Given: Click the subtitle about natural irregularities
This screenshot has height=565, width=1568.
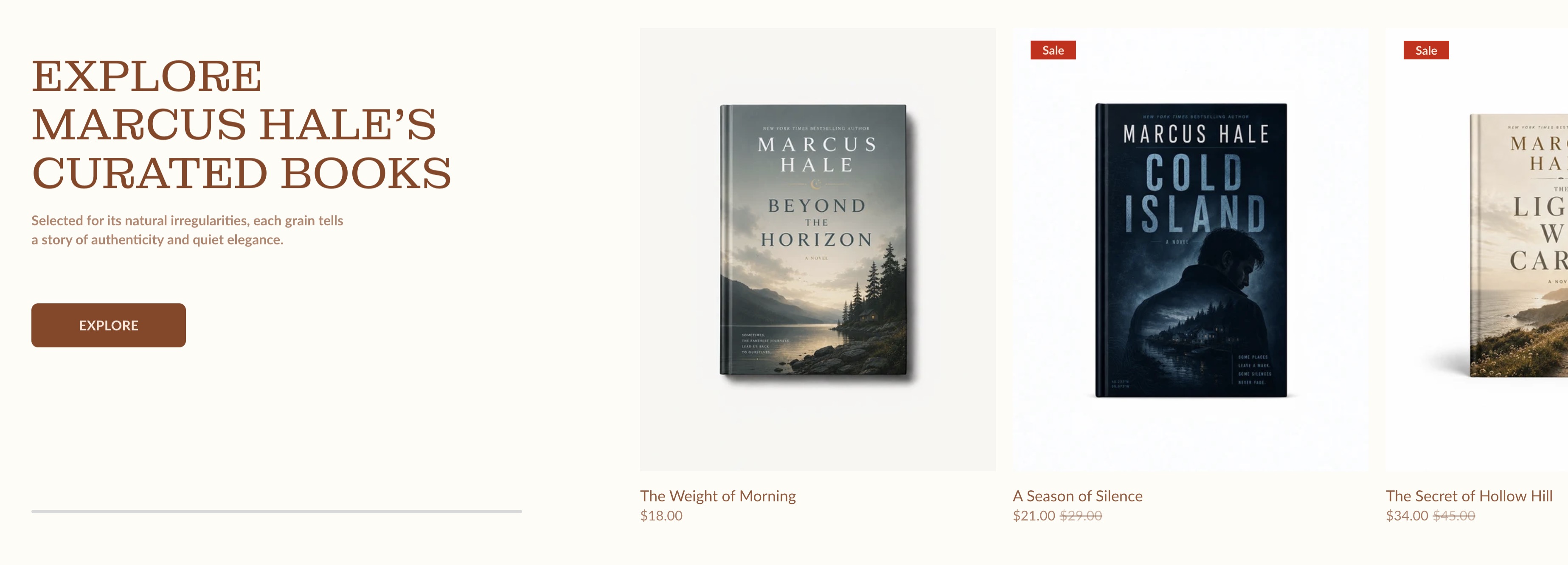Looking at the screenshot, I should coord(188,230).
